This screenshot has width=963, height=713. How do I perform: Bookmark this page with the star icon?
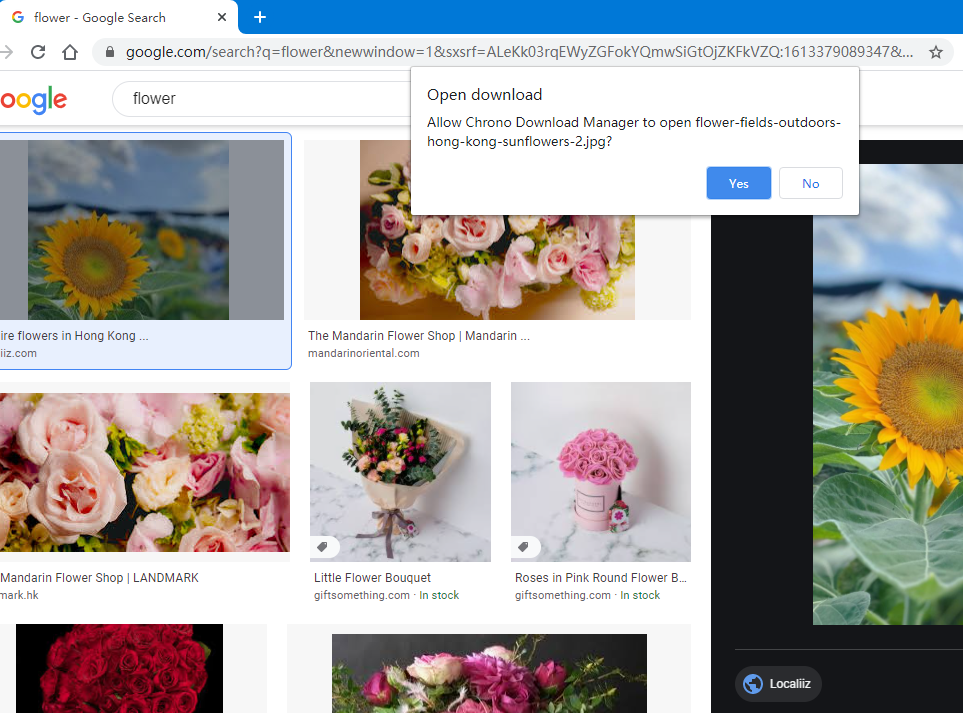tap(935, 52)
